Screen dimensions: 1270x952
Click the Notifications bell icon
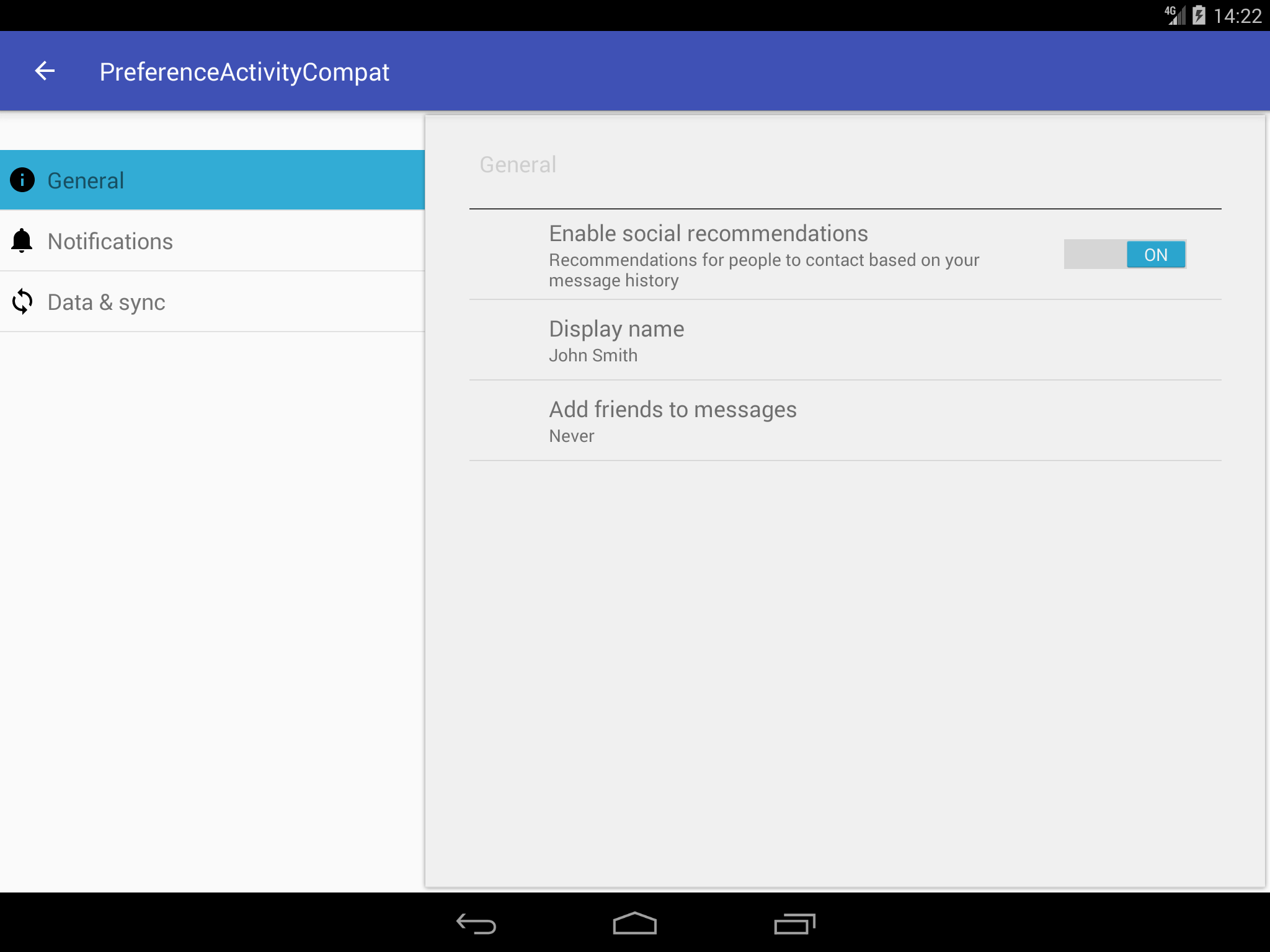(x=22, y=240)
